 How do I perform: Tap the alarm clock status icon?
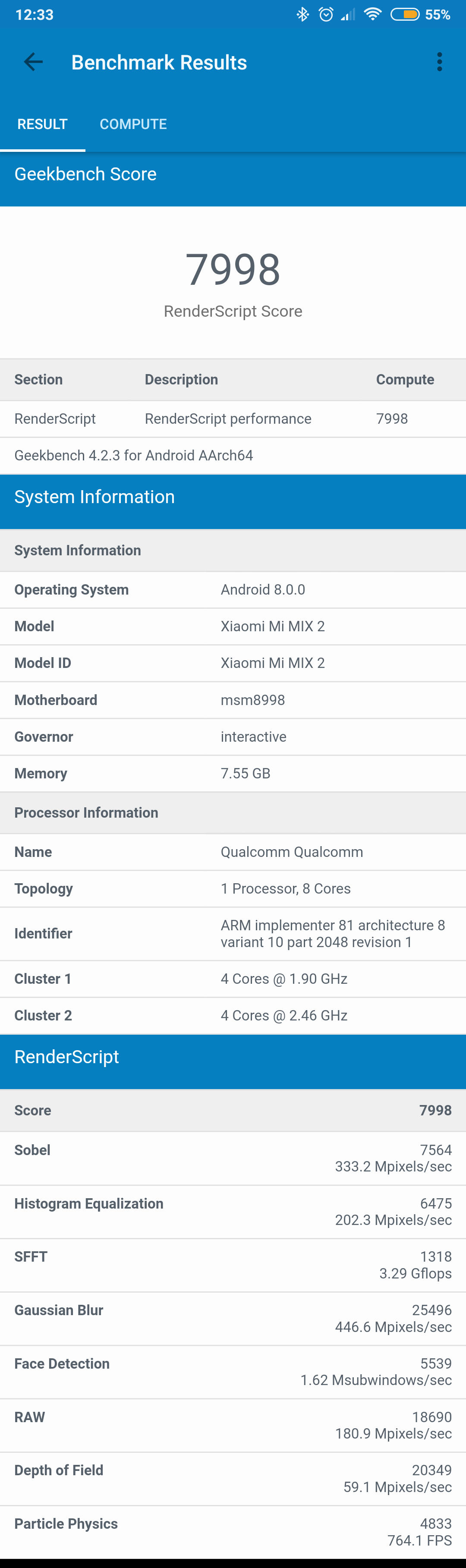tap(326, 15)
